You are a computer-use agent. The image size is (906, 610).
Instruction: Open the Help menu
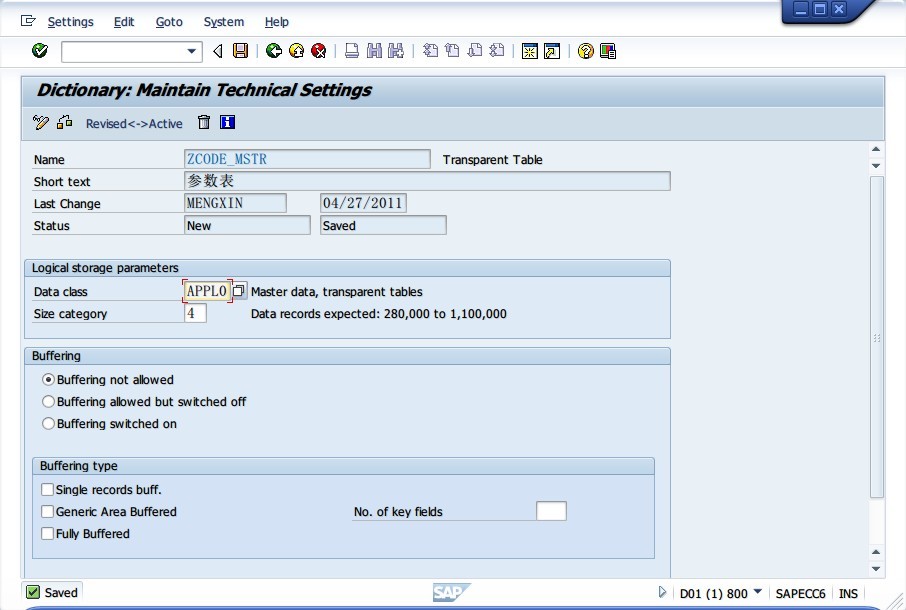coord(276,22)
